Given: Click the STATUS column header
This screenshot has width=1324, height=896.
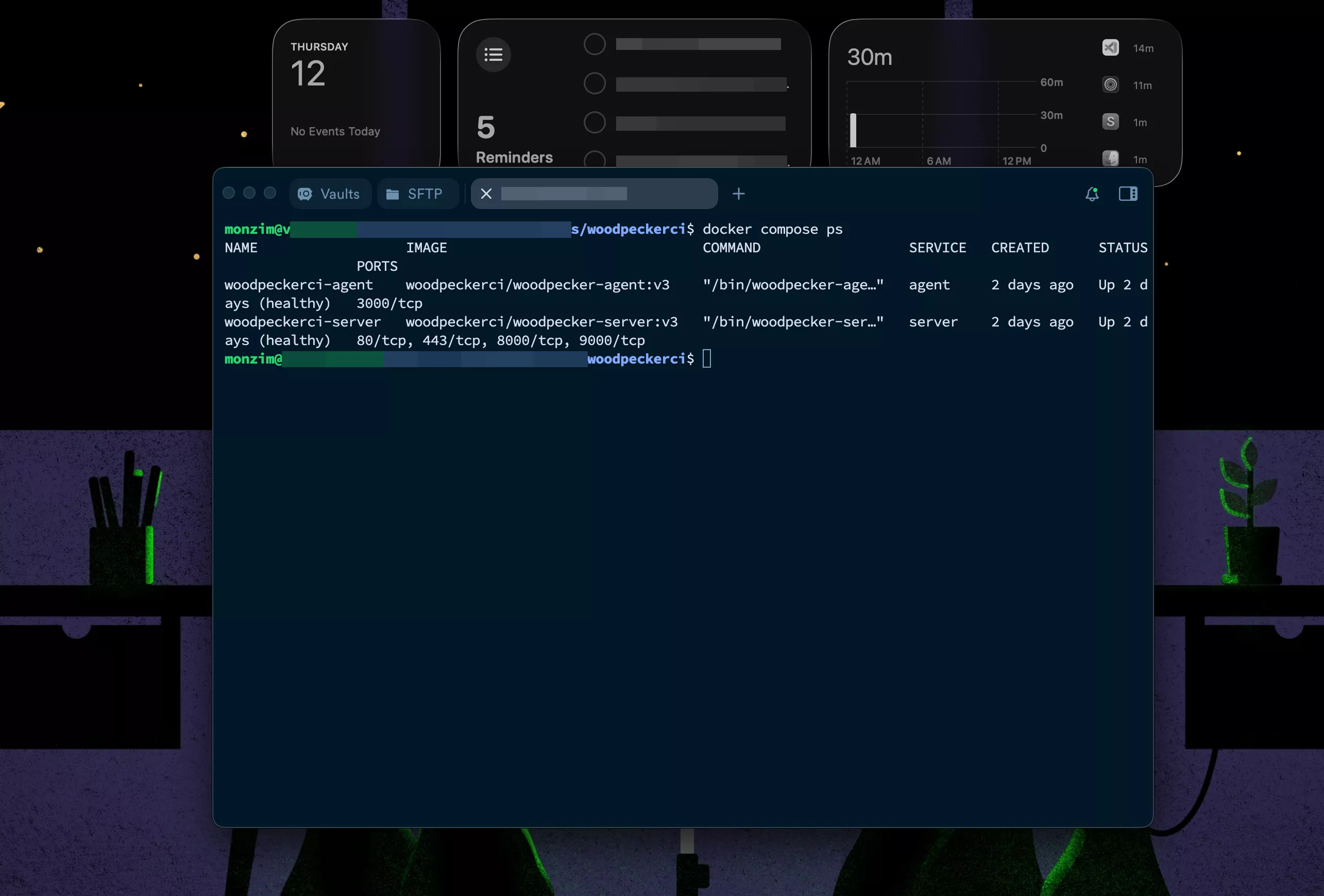Looking at the screenshot, I should [1123, 248].
